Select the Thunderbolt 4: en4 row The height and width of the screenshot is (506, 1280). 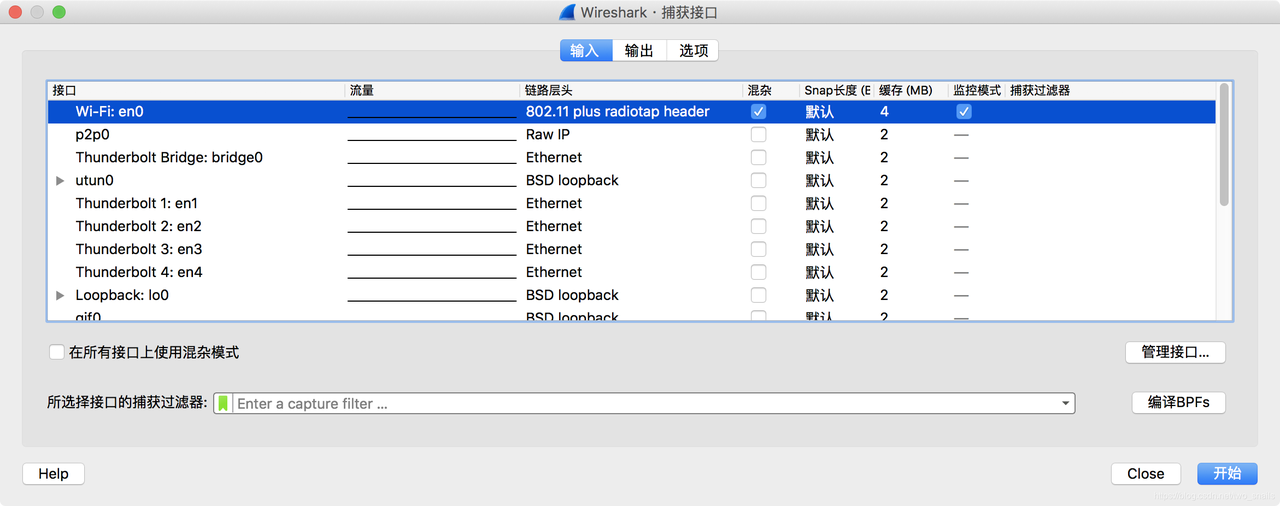(632, 273)
